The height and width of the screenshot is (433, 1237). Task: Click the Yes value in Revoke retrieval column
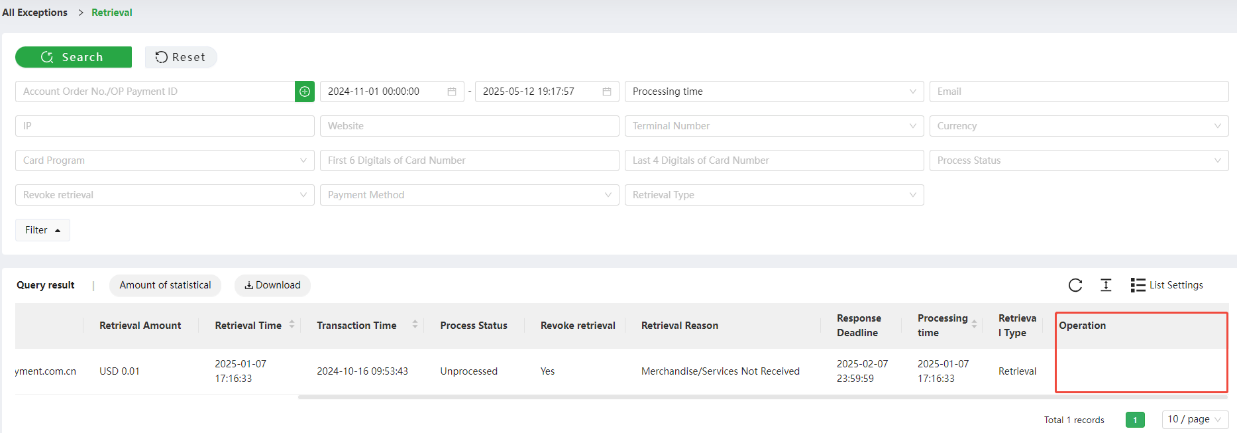pyautogui.click(x=547, y=371)
